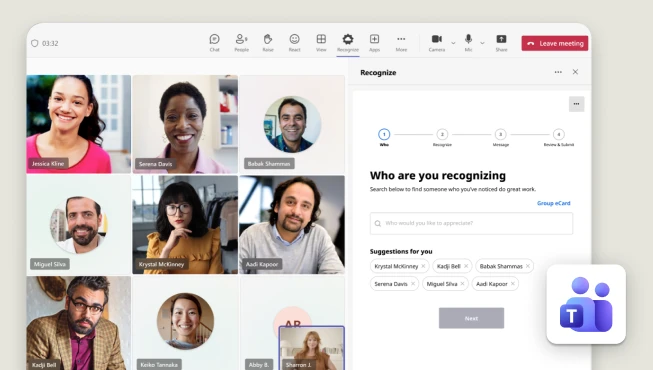The height and width of the screenshot is (370, 653).
Task: Click the Leave meeting button
Action: (x=555, y=43)
